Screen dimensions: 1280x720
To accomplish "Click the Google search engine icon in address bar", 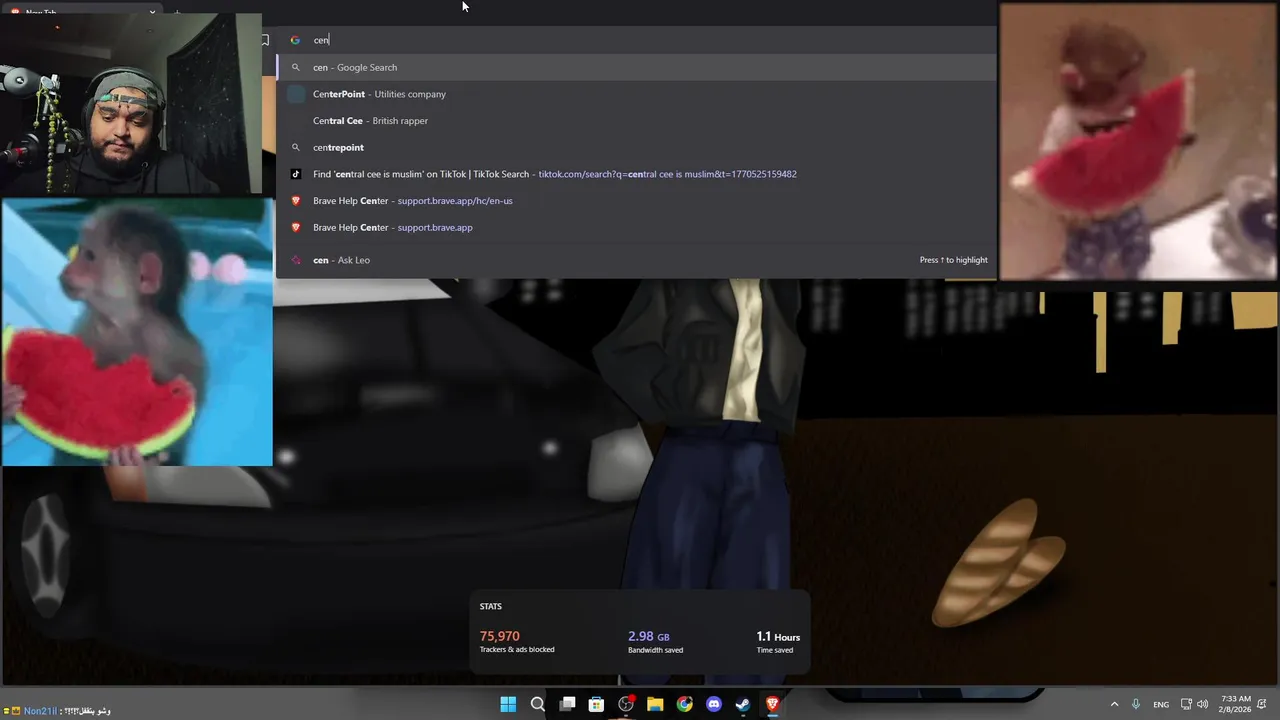I will [x=295, y=40].
